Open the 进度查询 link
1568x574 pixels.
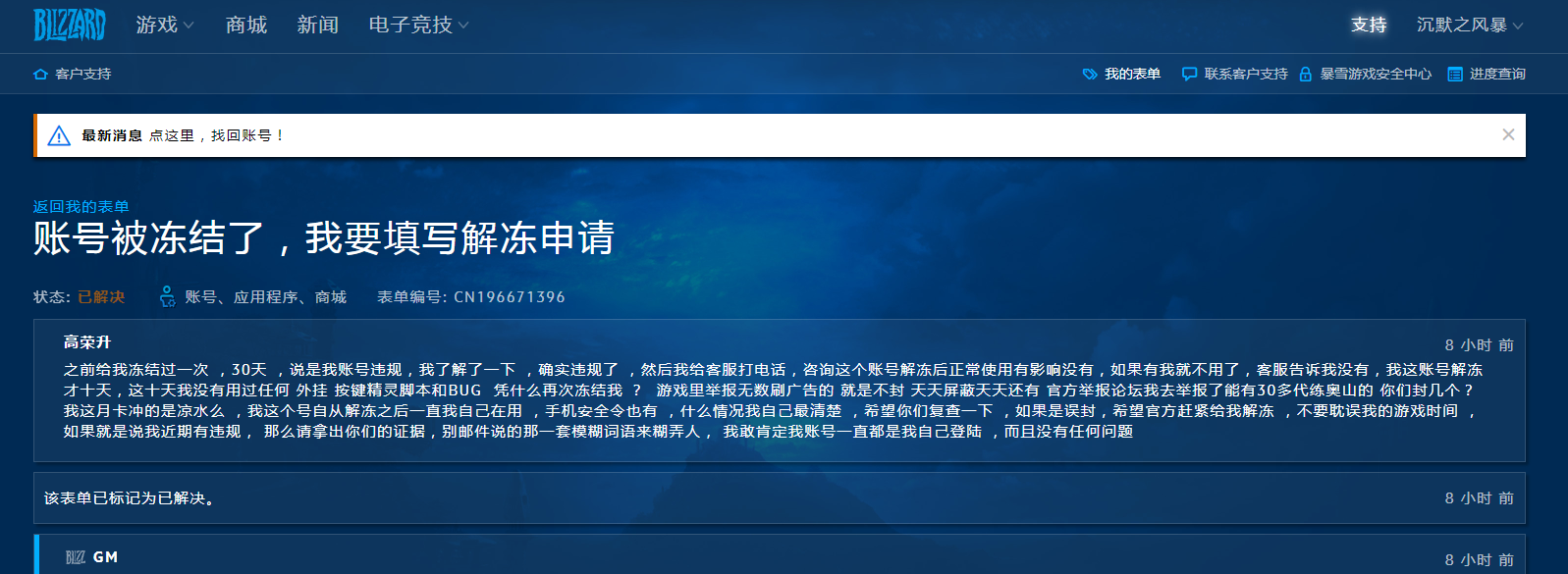click(1497, 75)
